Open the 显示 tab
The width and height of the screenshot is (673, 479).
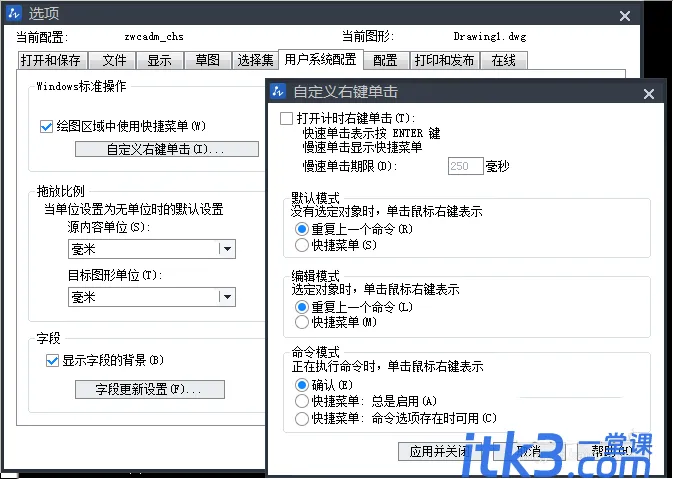pos(160,60)
